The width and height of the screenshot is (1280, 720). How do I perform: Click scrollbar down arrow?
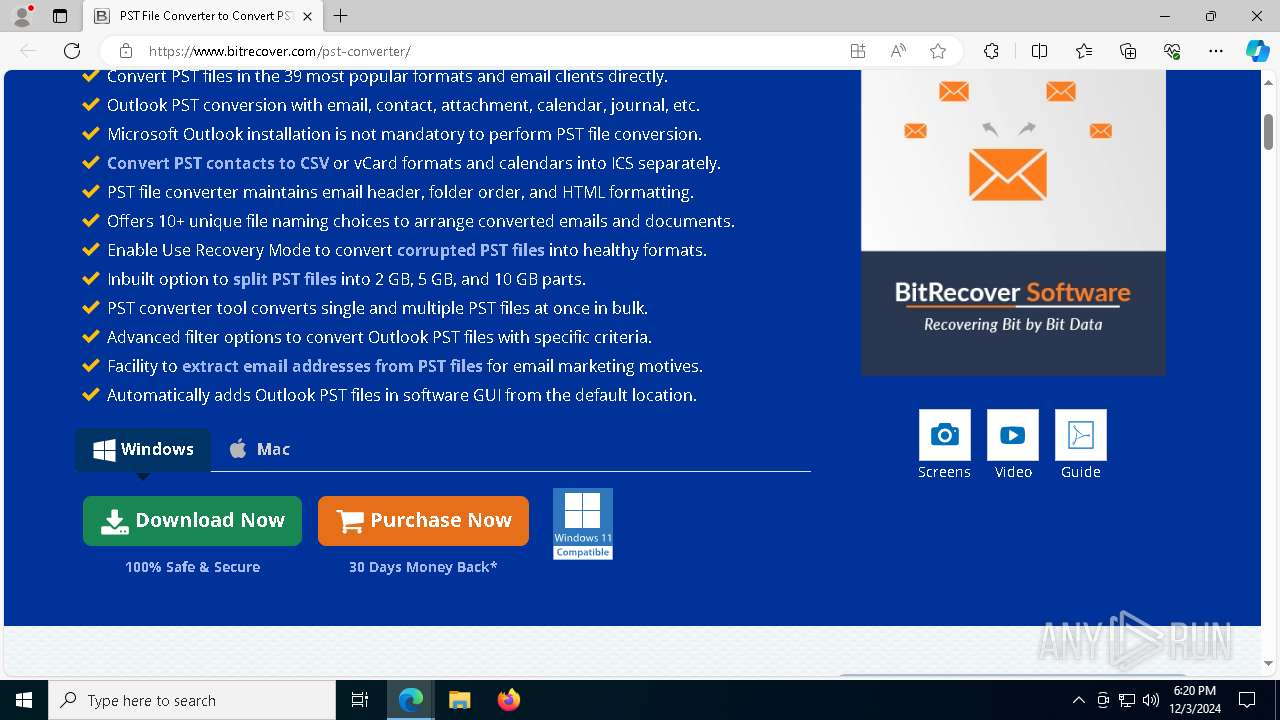point(1268,664)
